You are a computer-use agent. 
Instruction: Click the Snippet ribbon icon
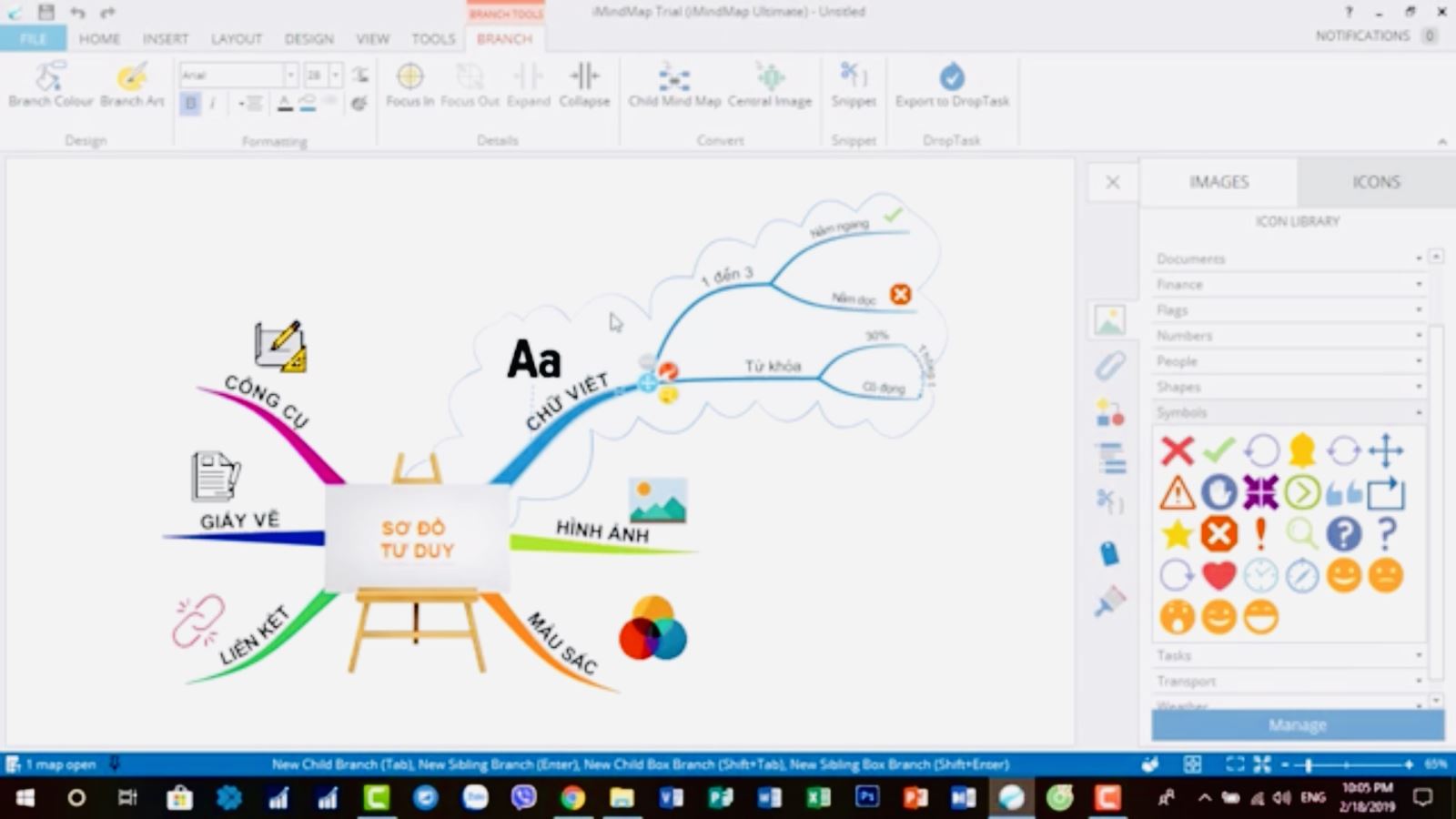pos(853,84)
